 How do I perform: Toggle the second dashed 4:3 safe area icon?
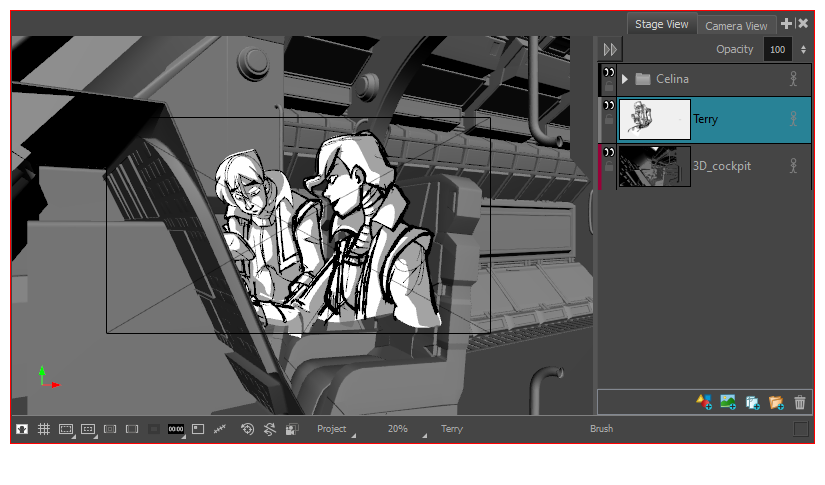tap(88, 429)
